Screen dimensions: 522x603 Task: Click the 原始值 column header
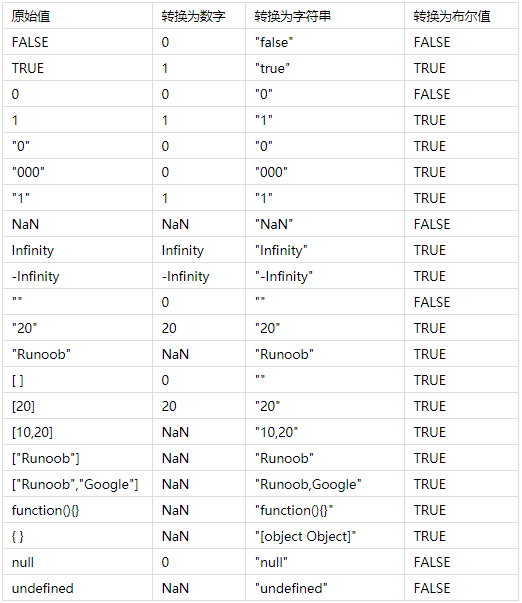coord(77,16)
